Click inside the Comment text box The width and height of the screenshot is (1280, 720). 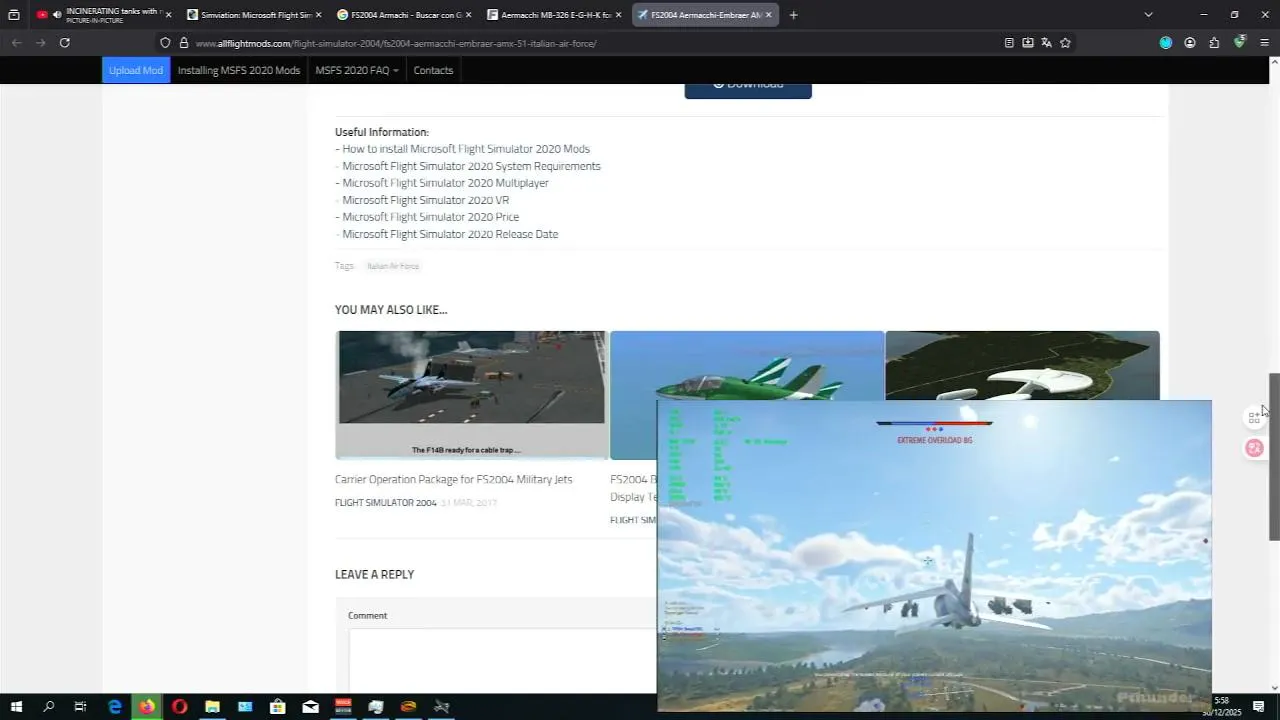pos(500,660)
